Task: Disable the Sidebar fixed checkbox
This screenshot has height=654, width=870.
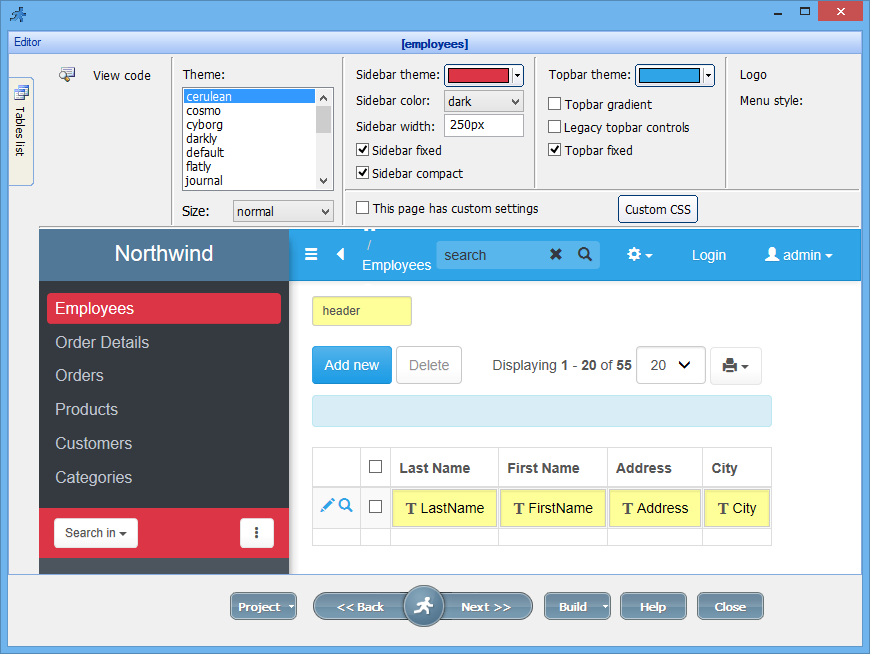Action: click(363, 150)
